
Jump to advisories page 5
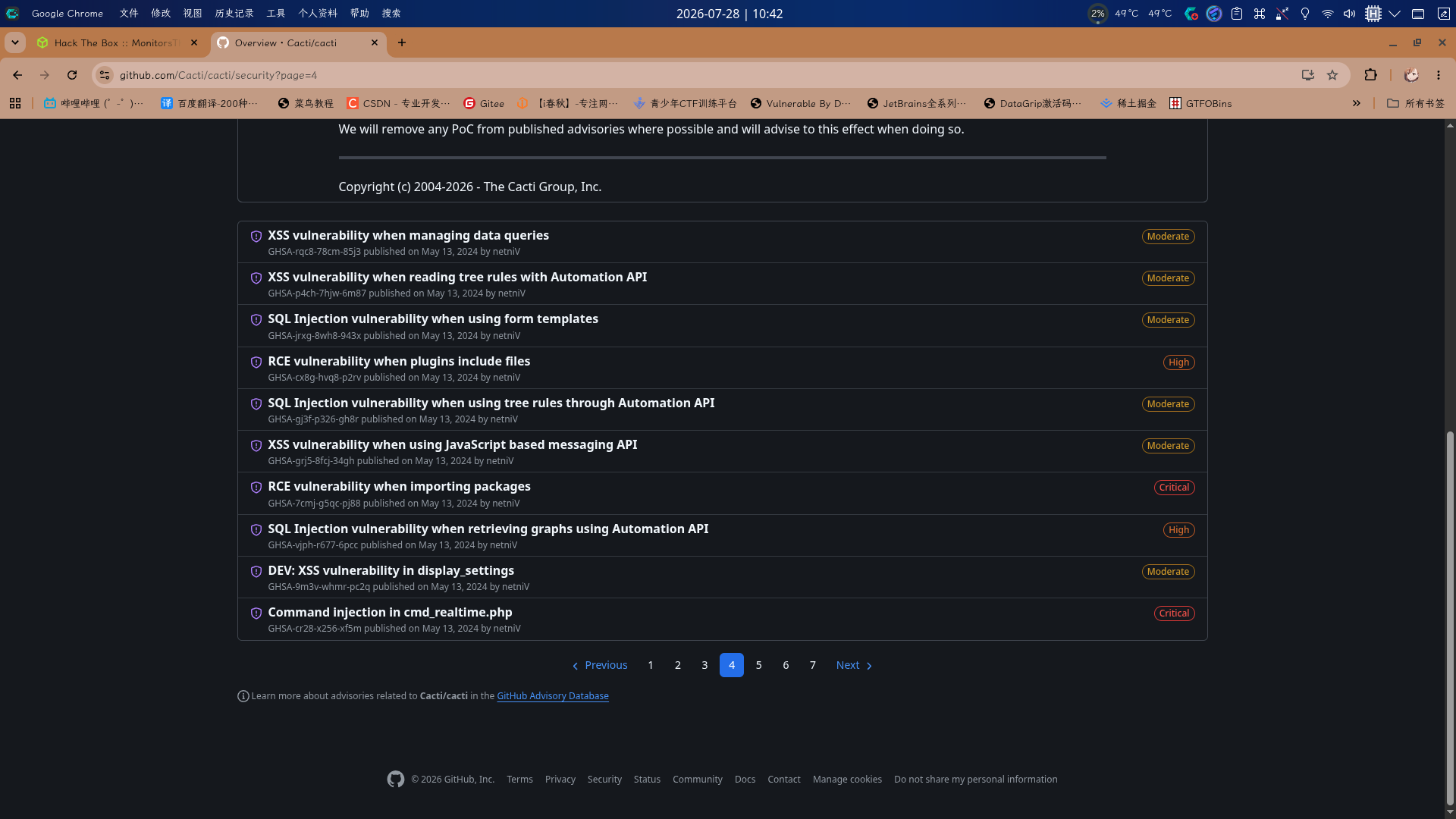click(758, 665)
